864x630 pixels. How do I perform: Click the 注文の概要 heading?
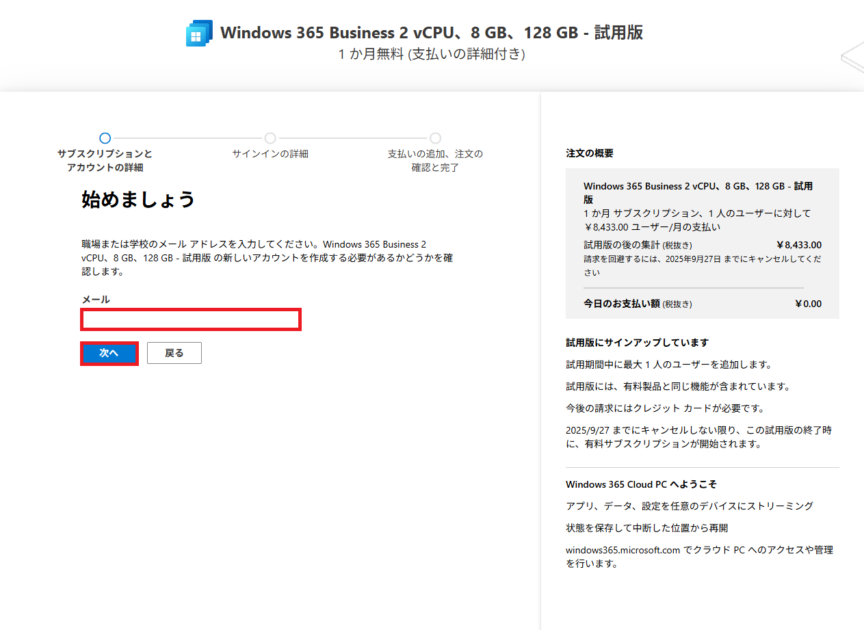(590, 153)
